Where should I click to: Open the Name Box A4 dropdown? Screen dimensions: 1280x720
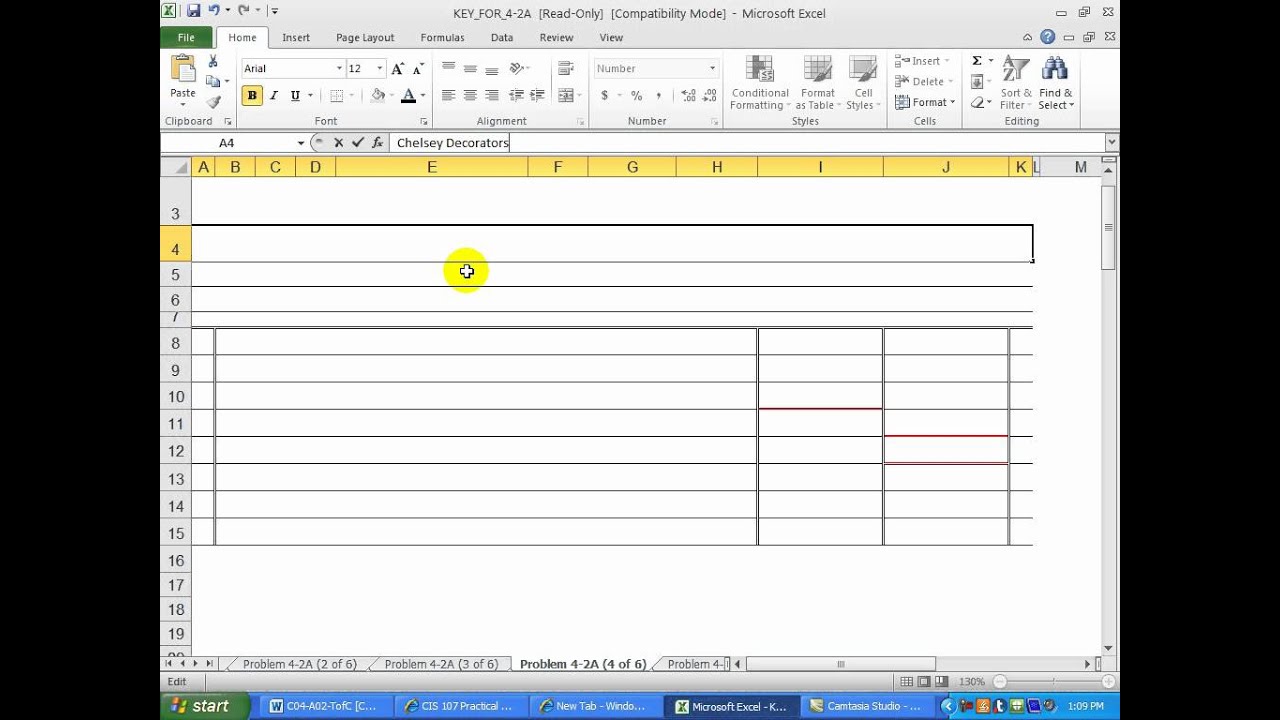tap(300, 143)
